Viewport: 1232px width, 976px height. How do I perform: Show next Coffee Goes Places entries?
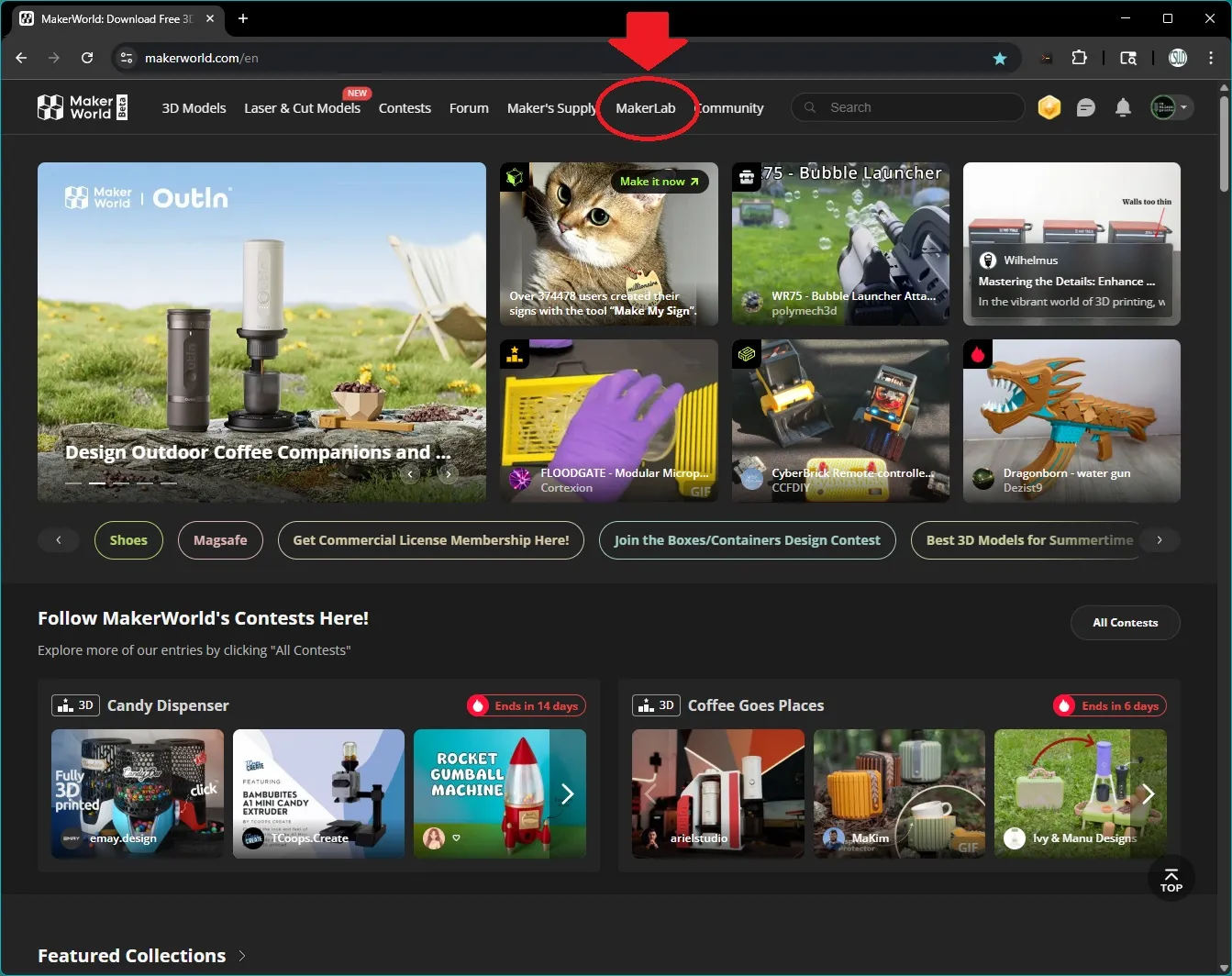pyautogui.click(x=1148, y=794)
